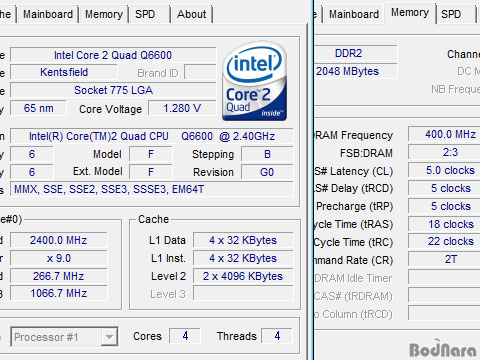Open the Memory tab in left window

tap(104, 15)
